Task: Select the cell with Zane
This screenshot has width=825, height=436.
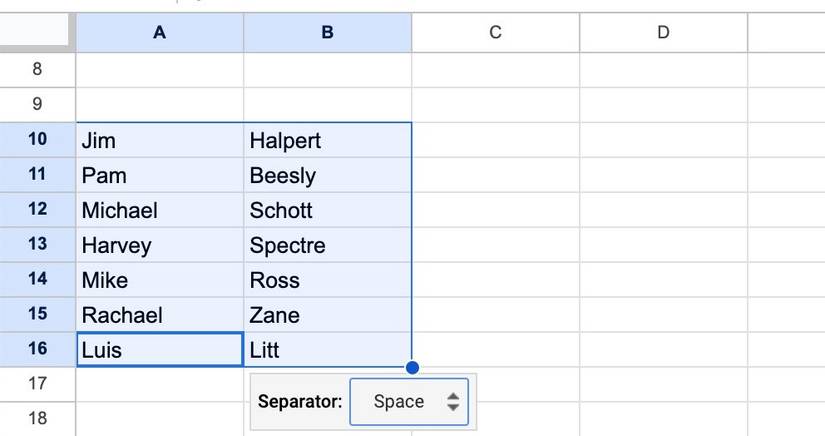Action: click(327, 315)
